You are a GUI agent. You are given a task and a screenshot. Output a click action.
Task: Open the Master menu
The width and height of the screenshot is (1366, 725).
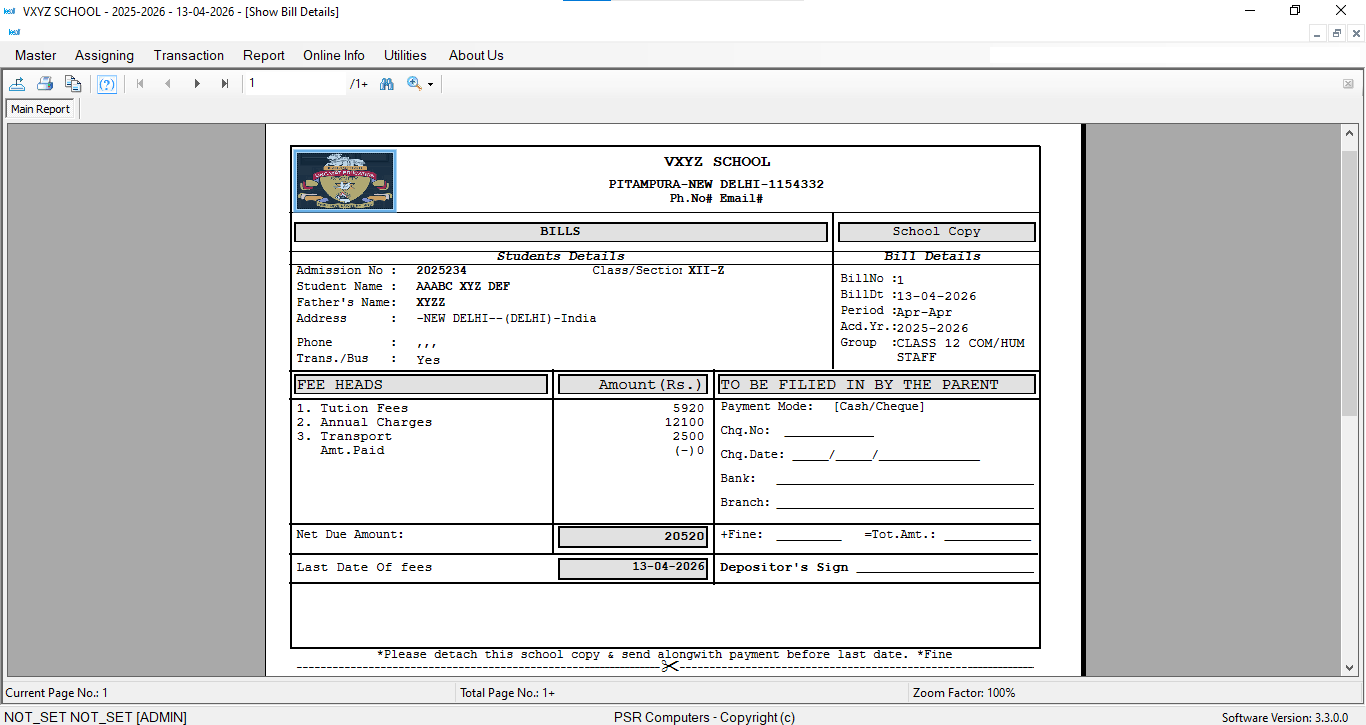[x=35, y=55]
